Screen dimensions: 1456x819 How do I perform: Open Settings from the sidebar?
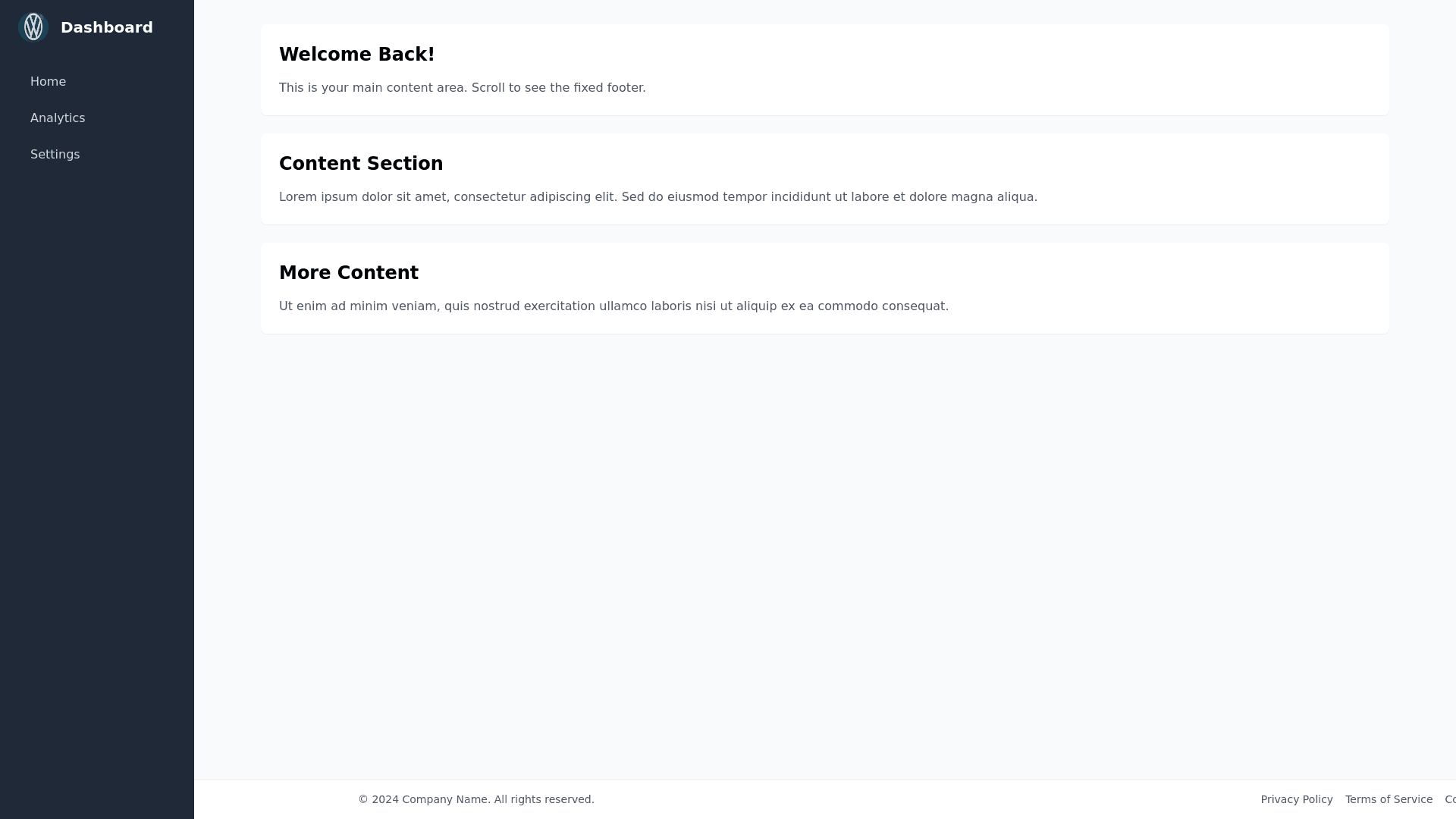click(x=55, y=155)
